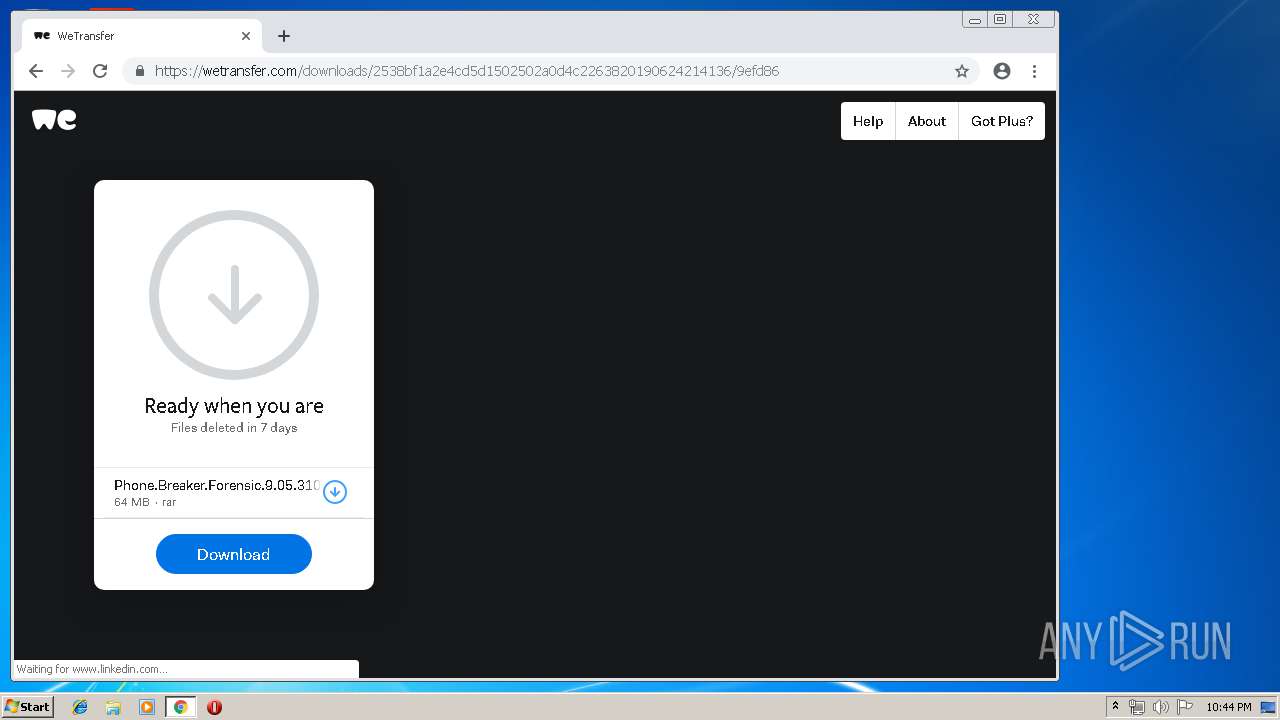The image size is (1280, 720).
Task: Open Windows Explorer folder icon in taskbar
Action: tap(113, 707)
